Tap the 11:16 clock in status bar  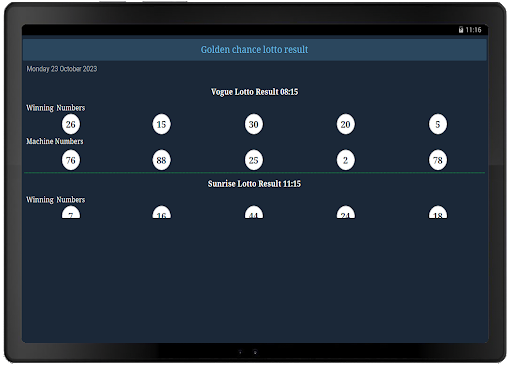coord(473,30)
